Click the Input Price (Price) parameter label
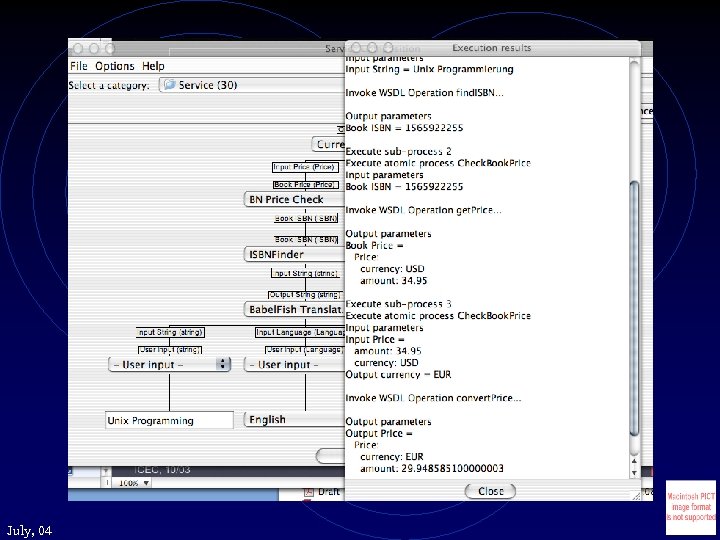This screenshot has height=540, width=720. (305, 167)
